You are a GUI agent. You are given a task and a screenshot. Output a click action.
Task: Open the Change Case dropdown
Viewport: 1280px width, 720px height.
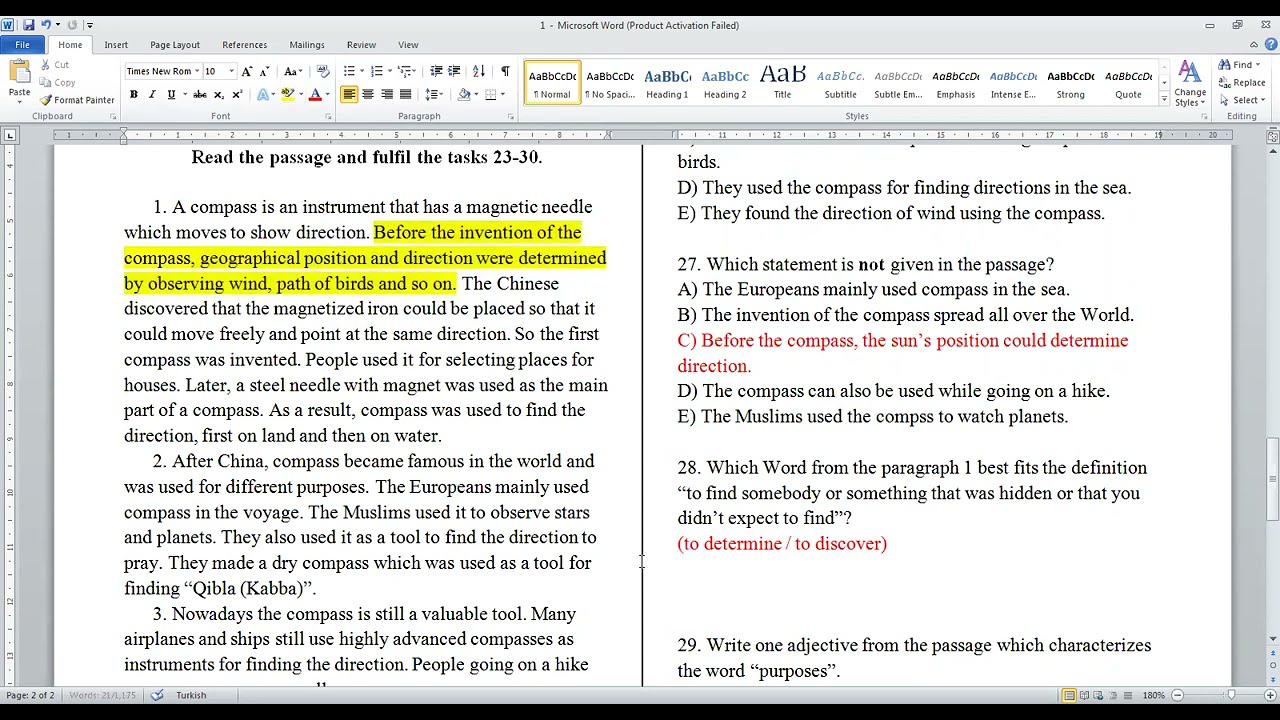tap(293, 72)
